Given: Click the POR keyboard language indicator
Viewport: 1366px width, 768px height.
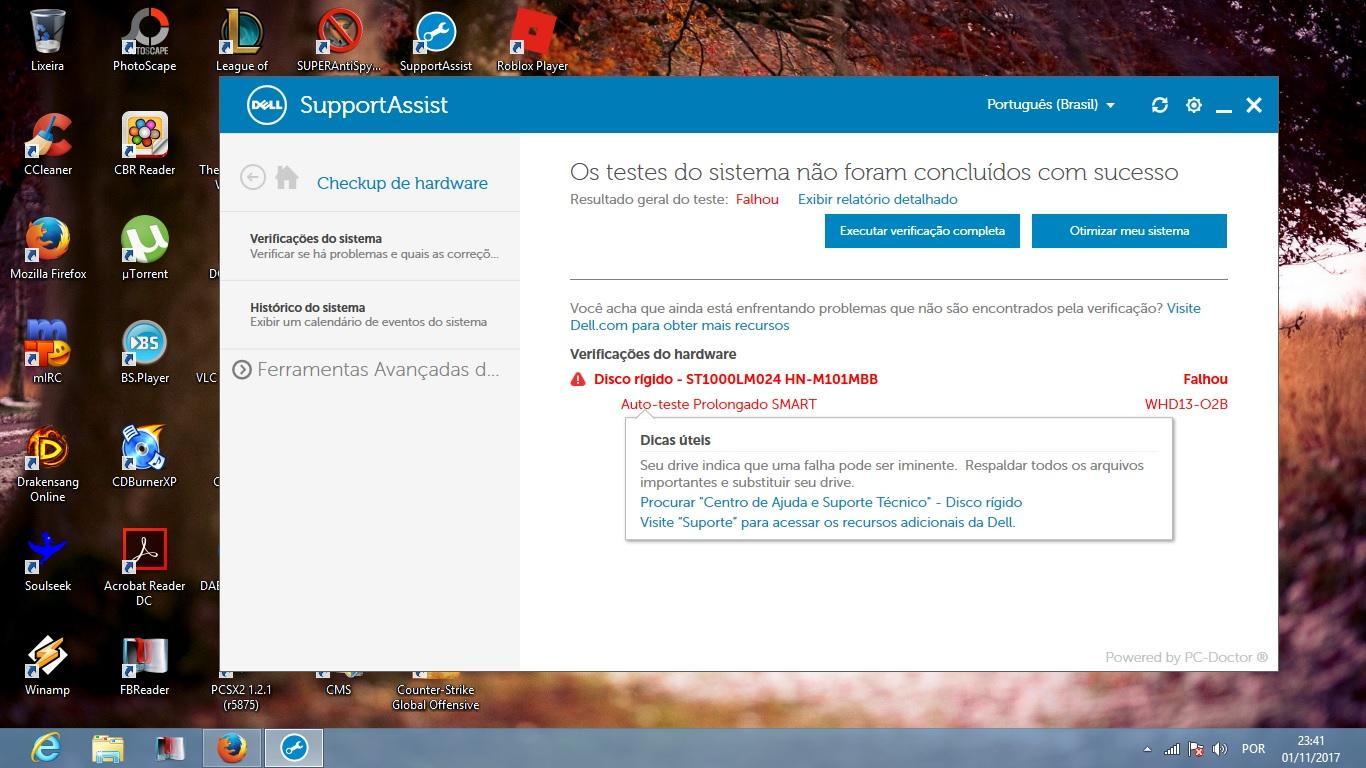Looking at the screenshot, I should pos(1253,748).
